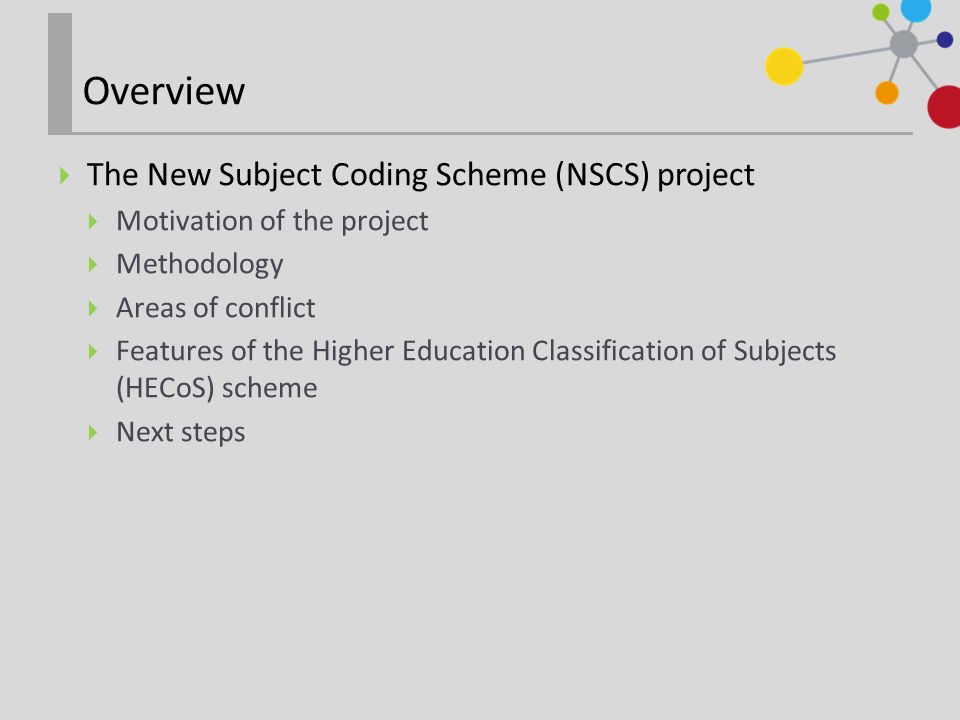Viewport: 960px width, 720px height.
Task: Click the Areas of conflict text
Action: (216, 308)
